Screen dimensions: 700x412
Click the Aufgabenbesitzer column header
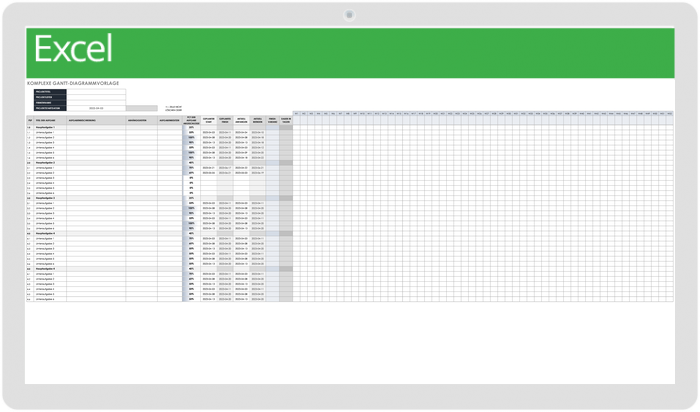point(170,121)
